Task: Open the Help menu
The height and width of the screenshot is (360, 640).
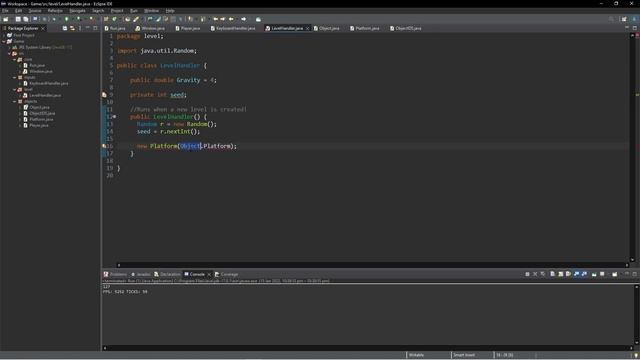Action: pos(170,11)
